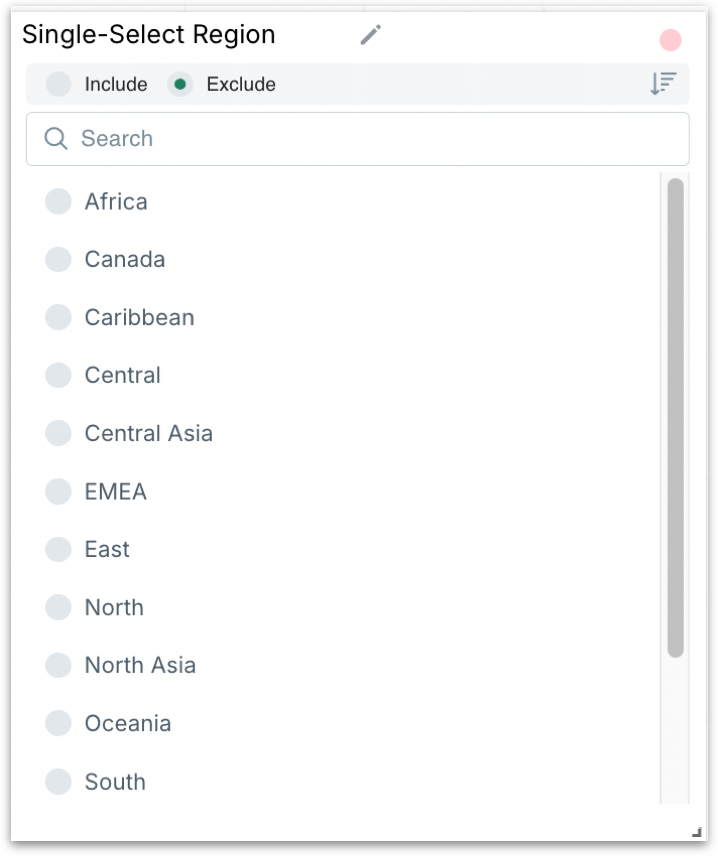Screen dimensions: 718x856
Task: Select the Central Asia option
Action: pos(59,434)
